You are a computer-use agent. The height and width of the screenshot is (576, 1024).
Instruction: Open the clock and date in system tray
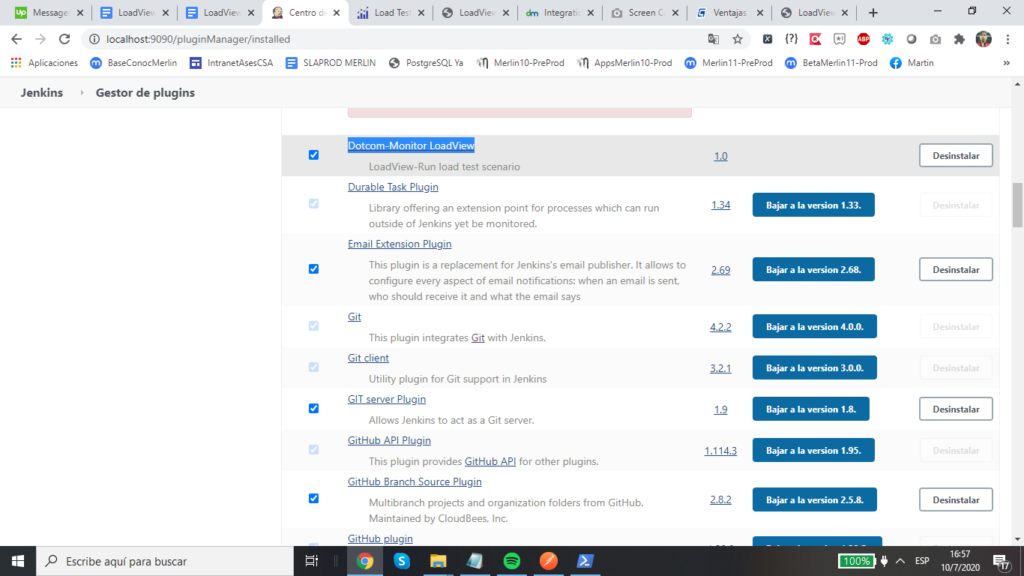click(x=960, y=561)
